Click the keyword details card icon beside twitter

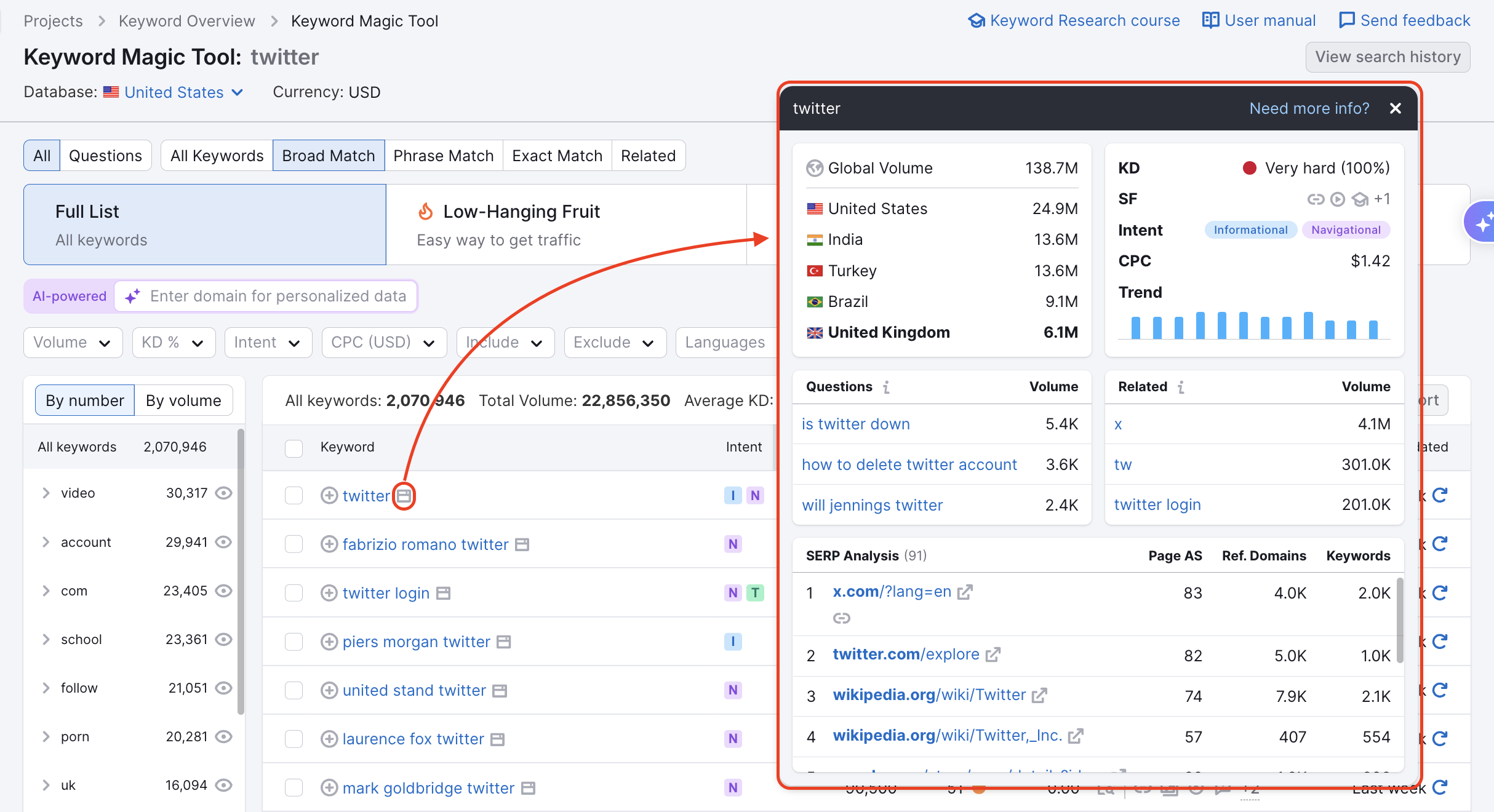(x=404, y=496)
